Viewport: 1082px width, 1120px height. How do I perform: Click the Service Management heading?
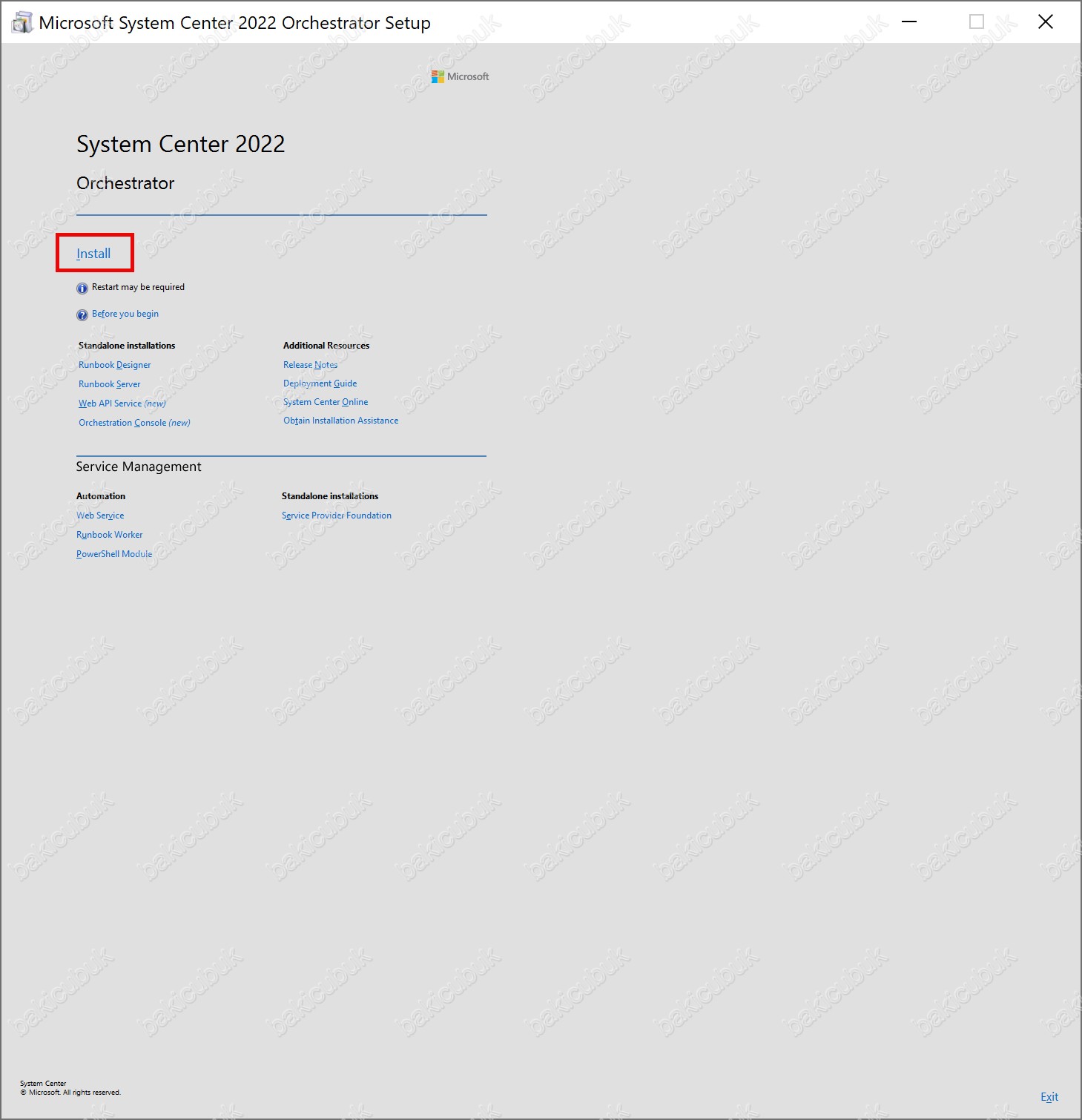point(139,467)
